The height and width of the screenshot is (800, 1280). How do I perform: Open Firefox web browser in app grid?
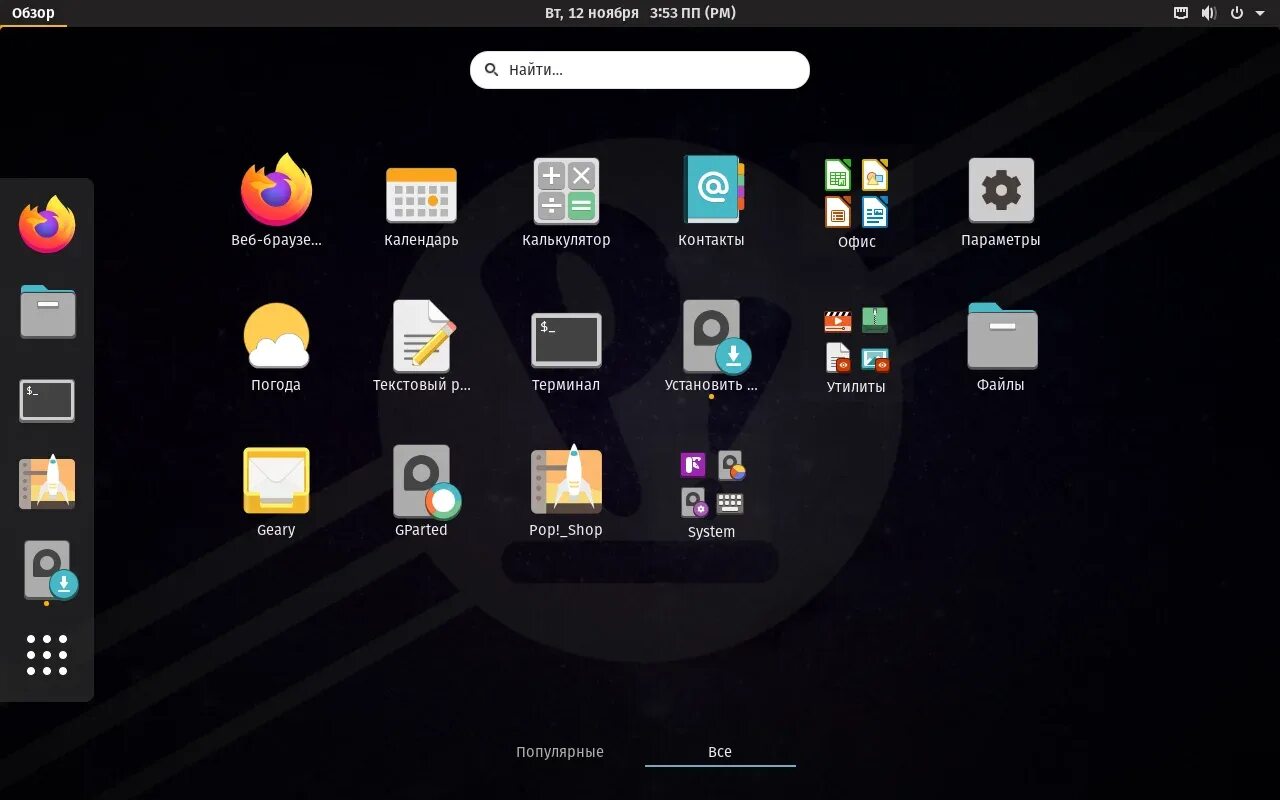[x=276, y=200]
